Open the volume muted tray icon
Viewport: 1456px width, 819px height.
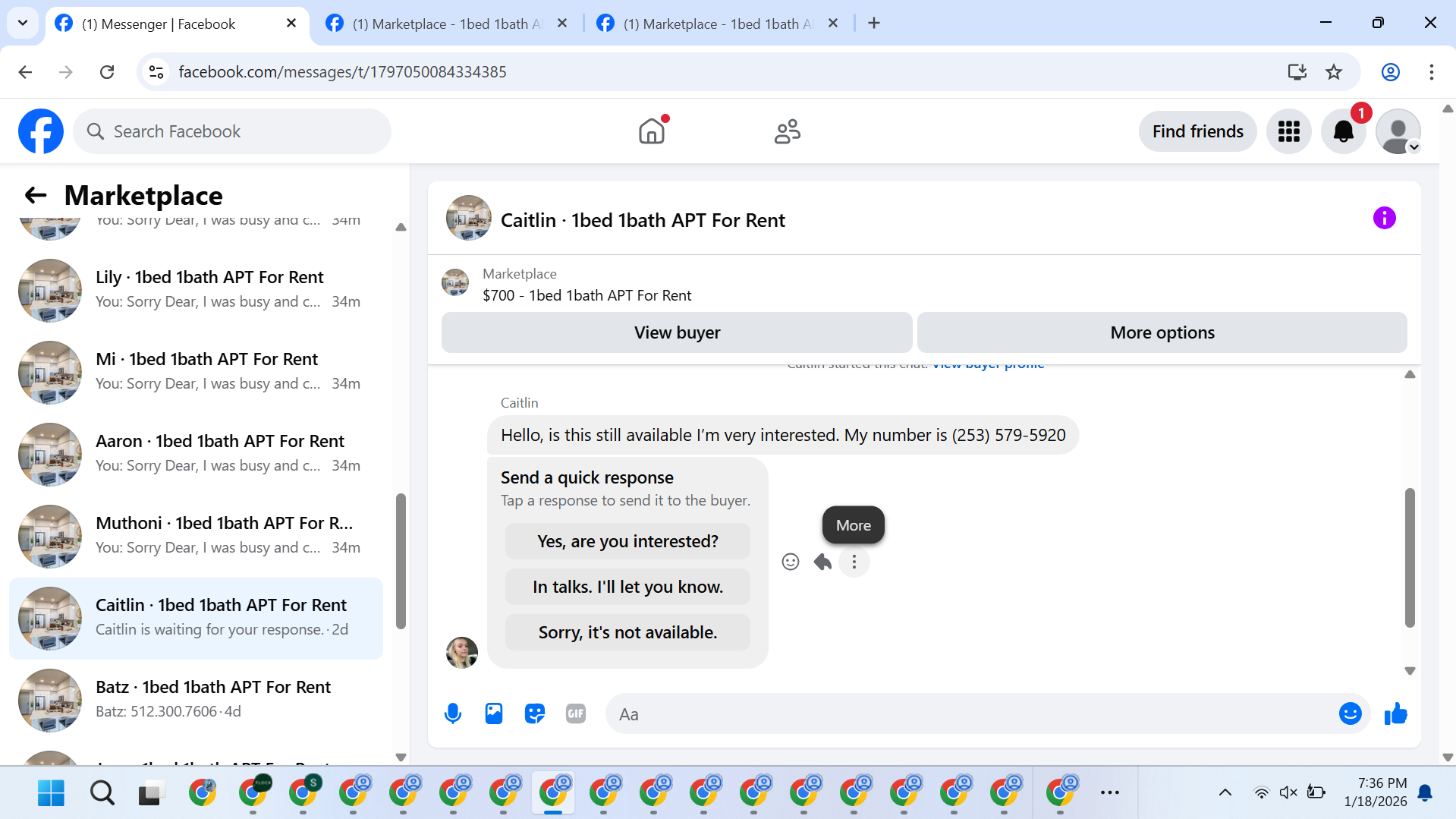[x=1288, y=793]
